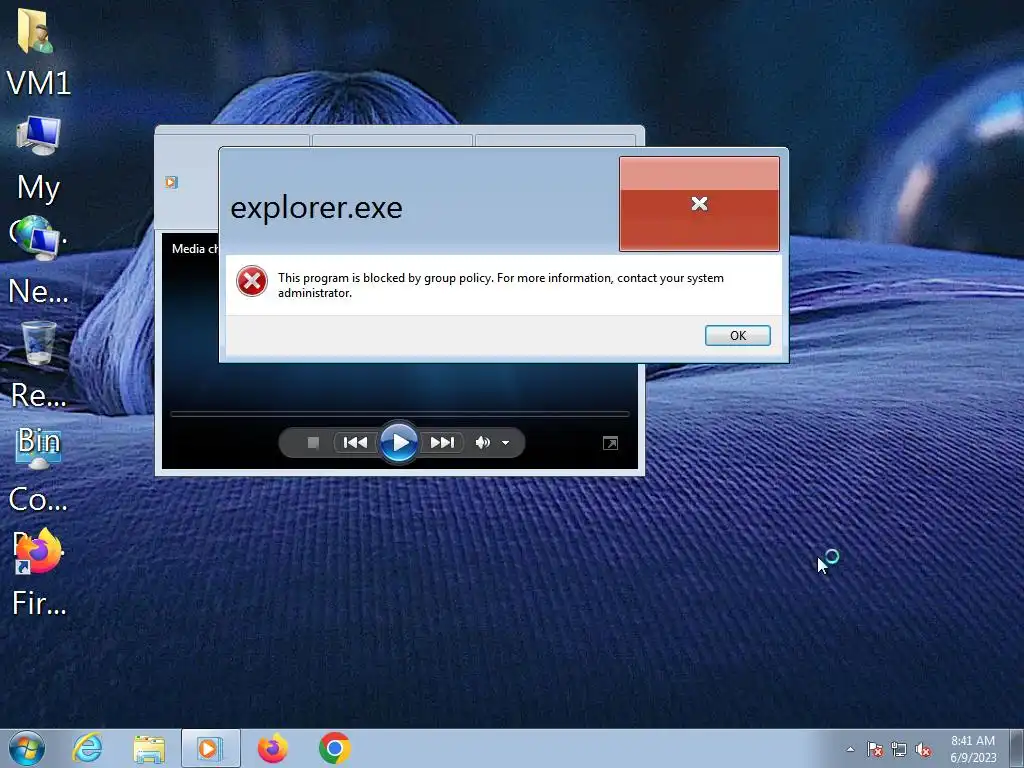Stop playback in Media Player
The image size is (1024, 768).
coord(313,443)
